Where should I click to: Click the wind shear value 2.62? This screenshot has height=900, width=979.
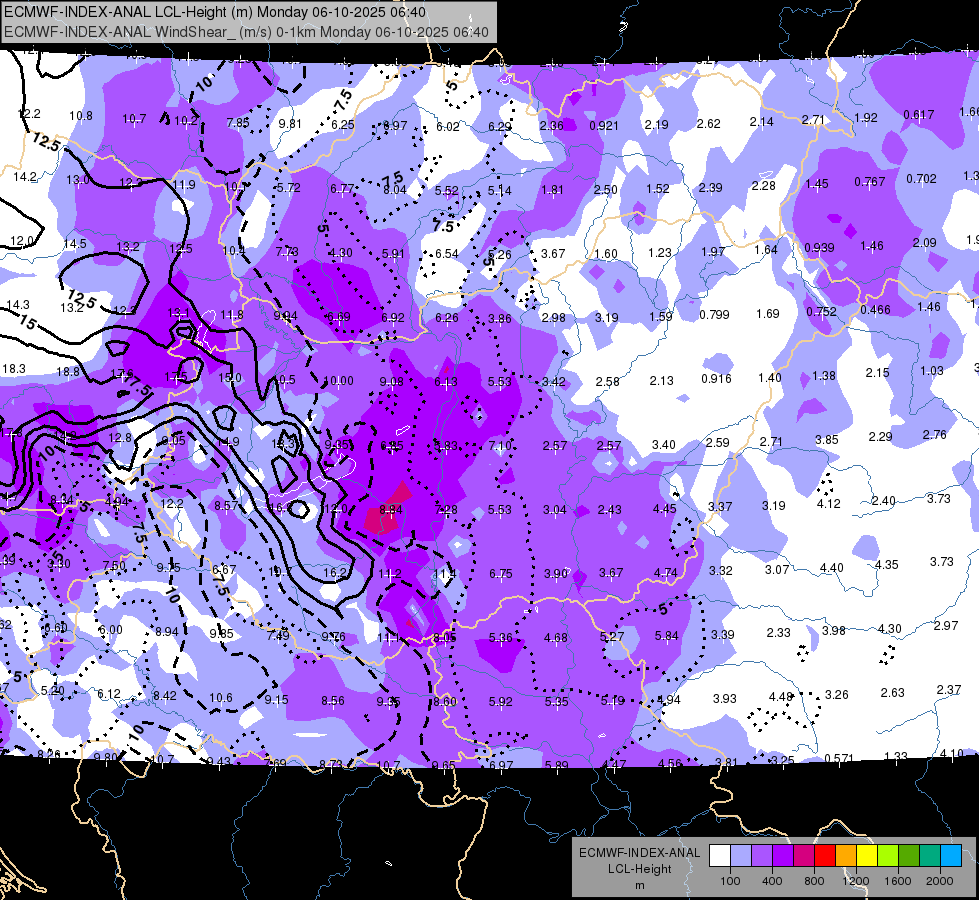point(709,124)
